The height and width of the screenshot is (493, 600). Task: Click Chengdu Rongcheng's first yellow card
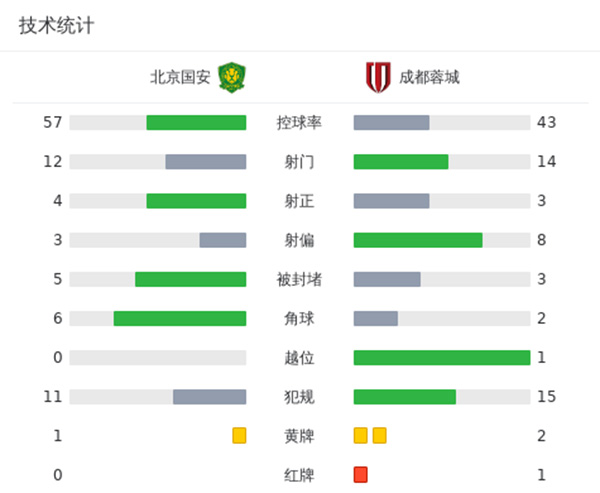click(x=360, y=435)
